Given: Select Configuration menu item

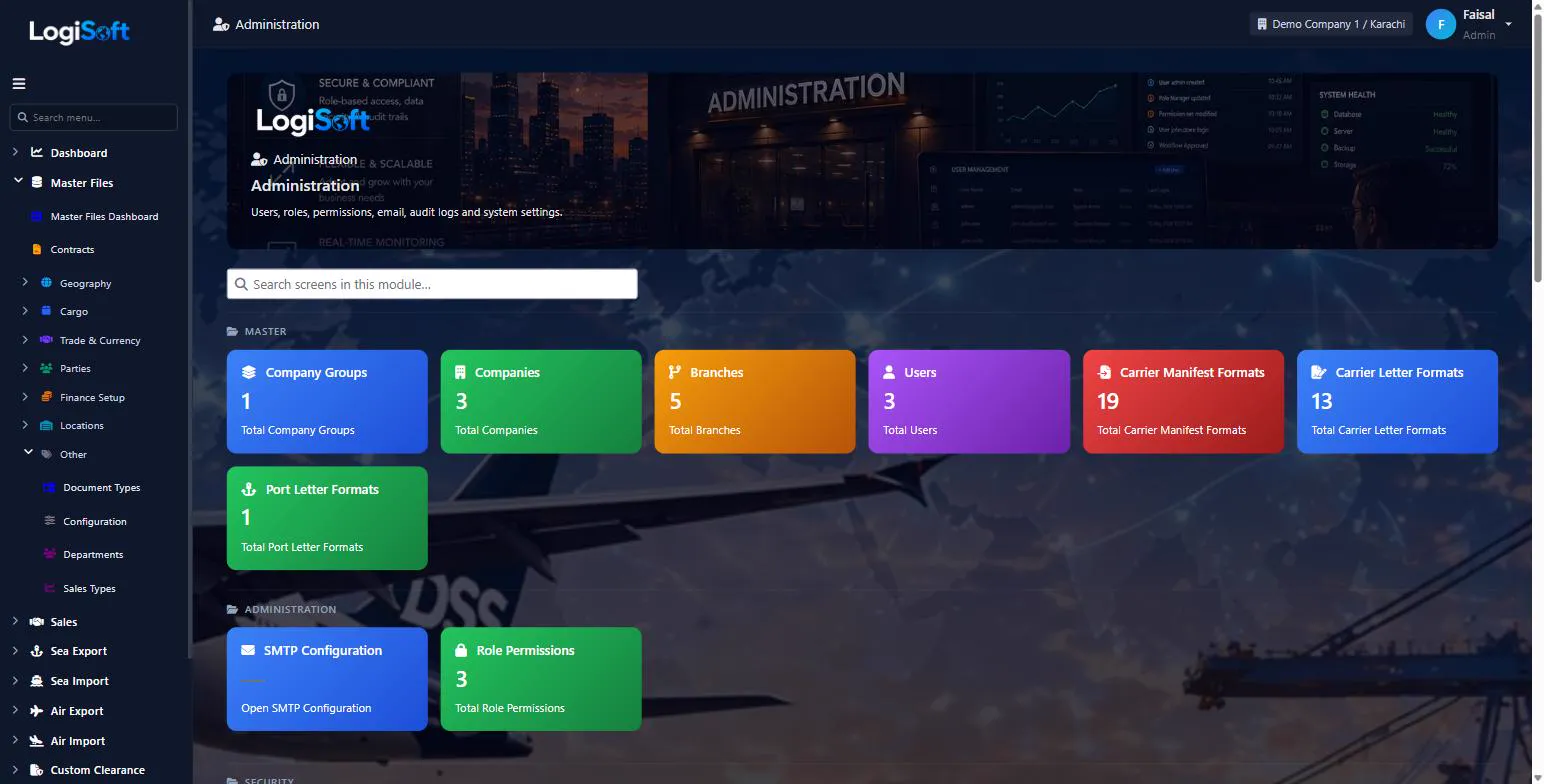Looking at the screenshot, I should coord(95,521).
